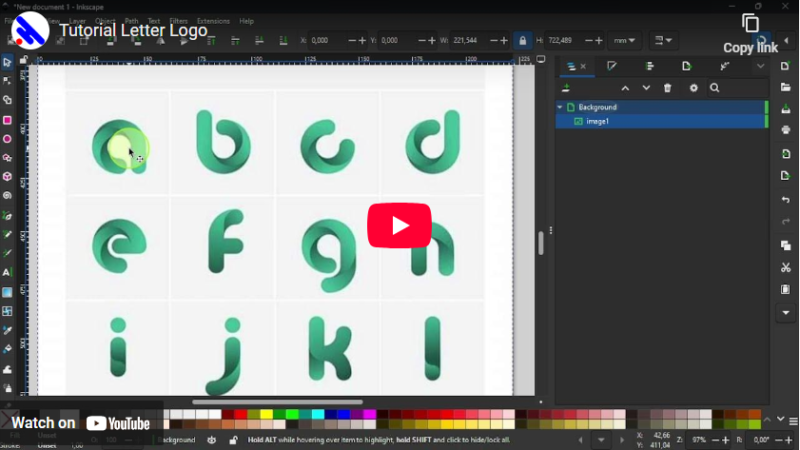Select the Node edit tool

7,81
